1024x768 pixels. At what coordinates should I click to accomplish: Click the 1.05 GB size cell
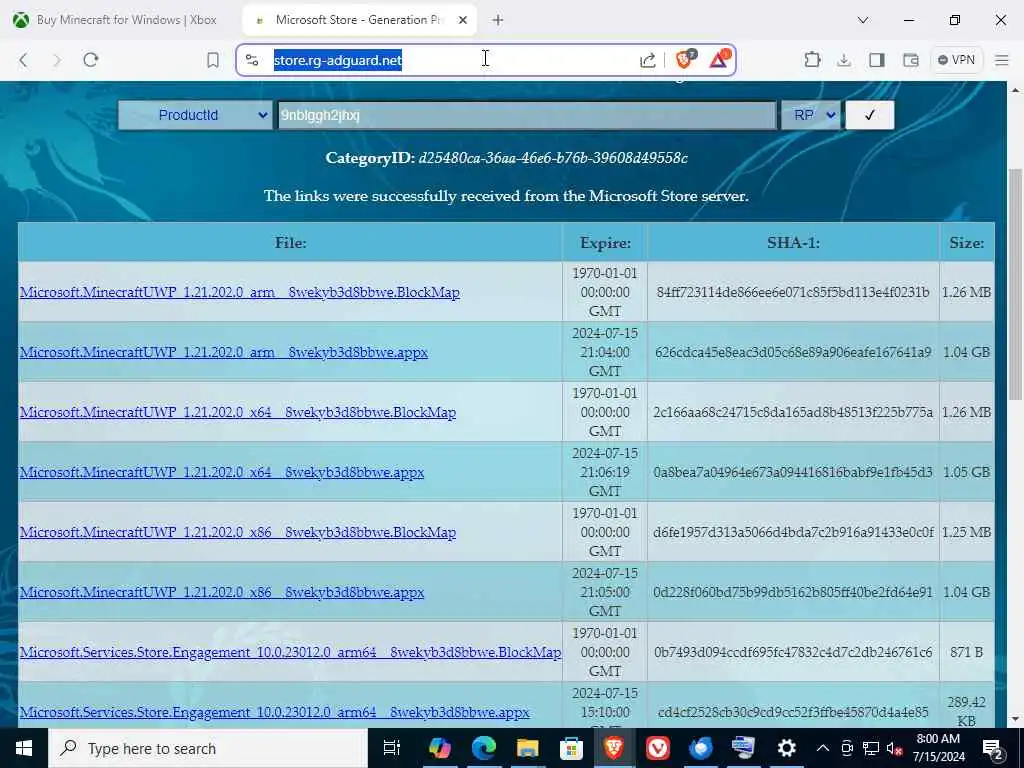(x=967, y=472)
